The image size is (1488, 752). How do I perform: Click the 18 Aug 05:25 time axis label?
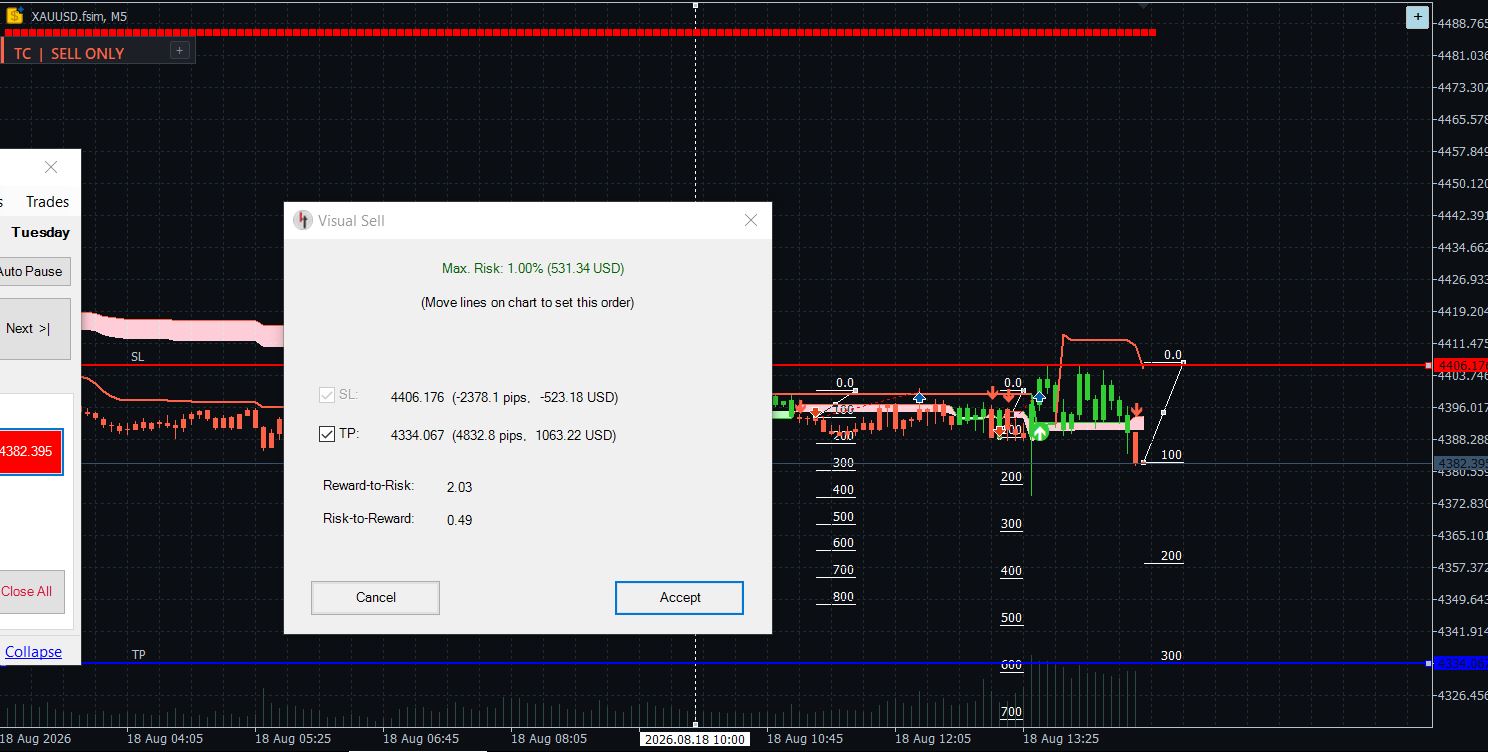(292, 739)
